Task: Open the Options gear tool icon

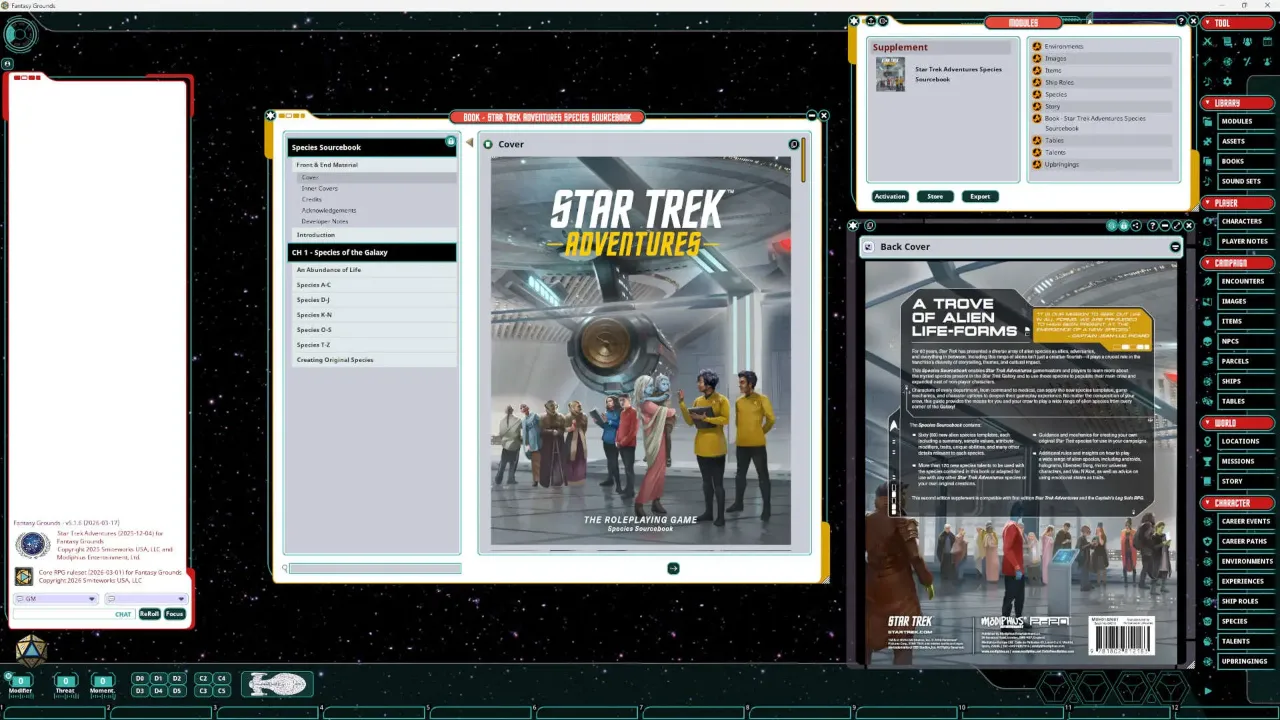Action: point(1228,81)
